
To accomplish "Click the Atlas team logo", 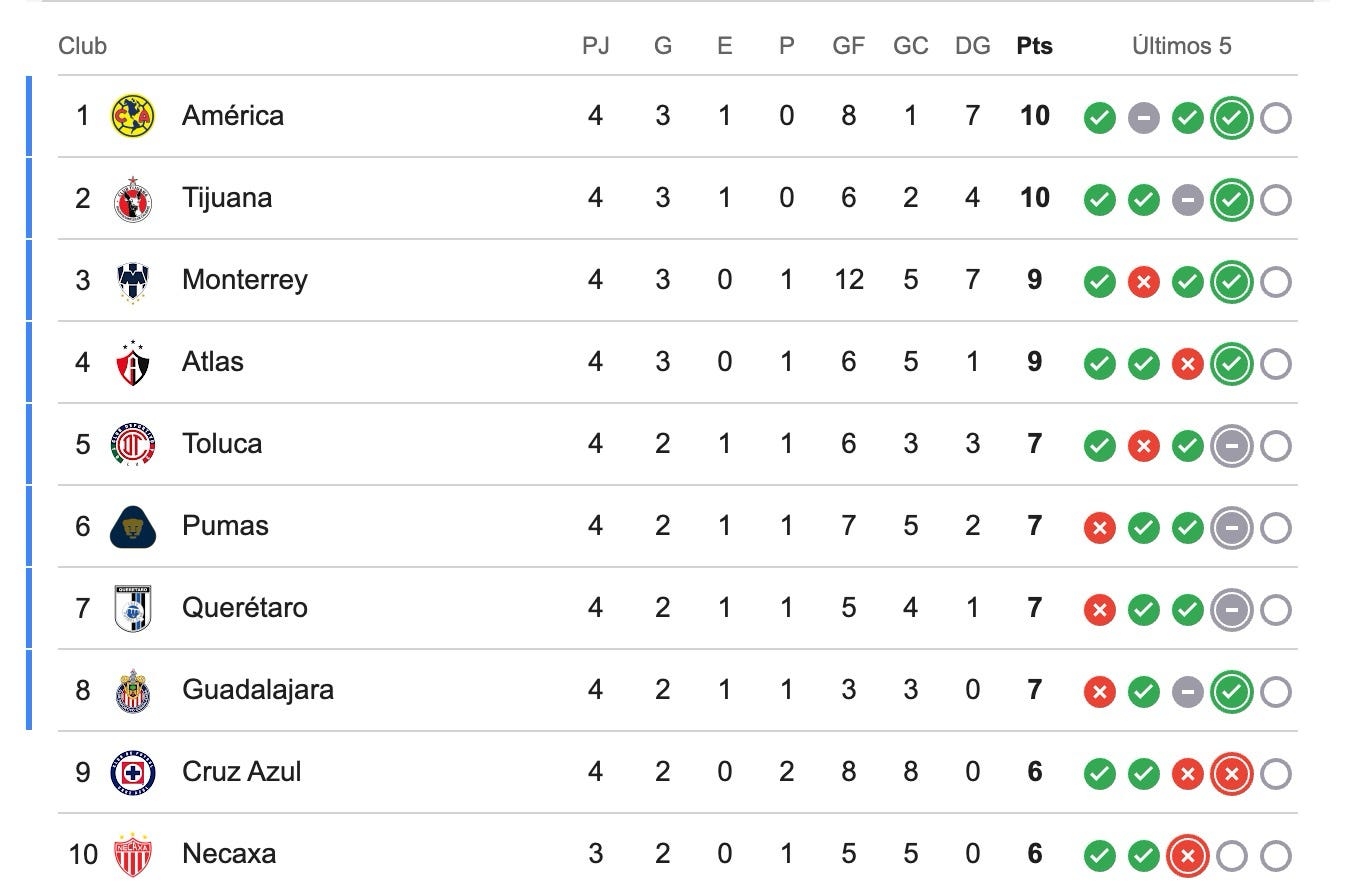I will (x=132, y=362).
